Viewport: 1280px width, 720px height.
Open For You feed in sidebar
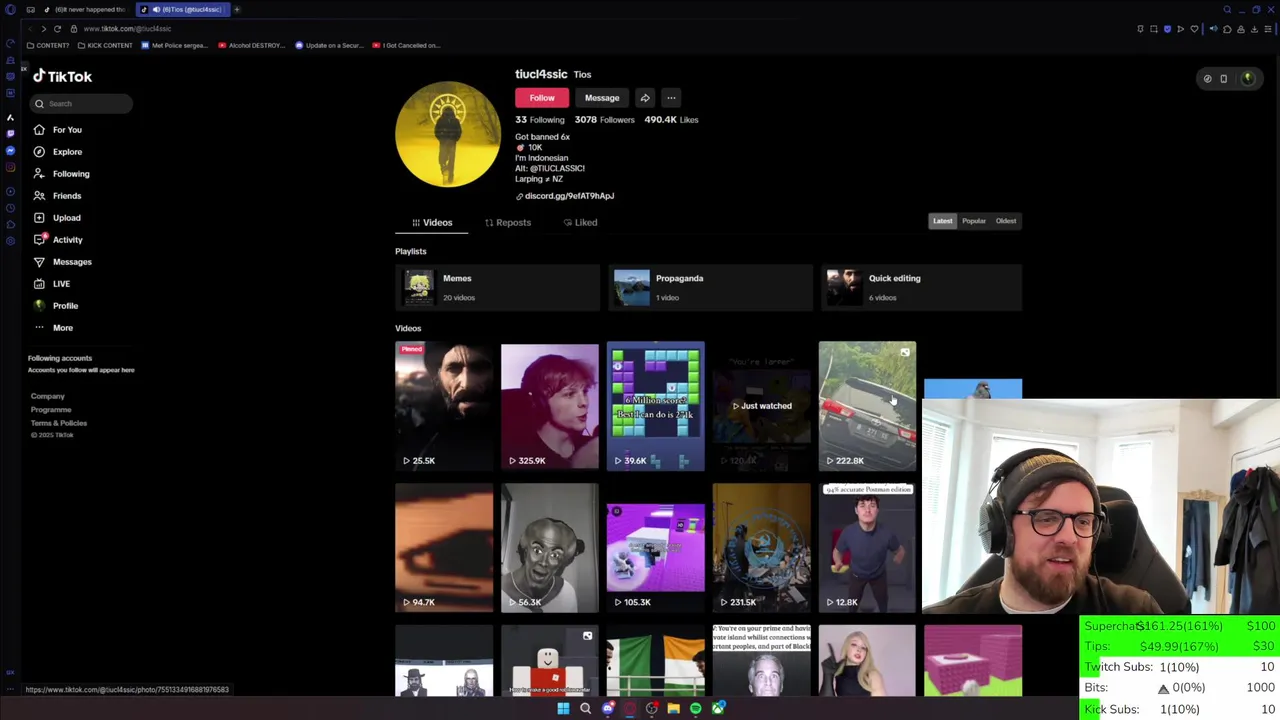(x=58, y=130)
